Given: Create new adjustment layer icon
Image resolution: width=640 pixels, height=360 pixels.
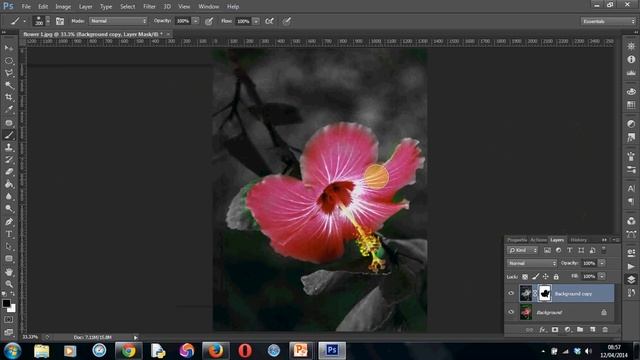Looking at the screenshot, I should pos(567,329).
